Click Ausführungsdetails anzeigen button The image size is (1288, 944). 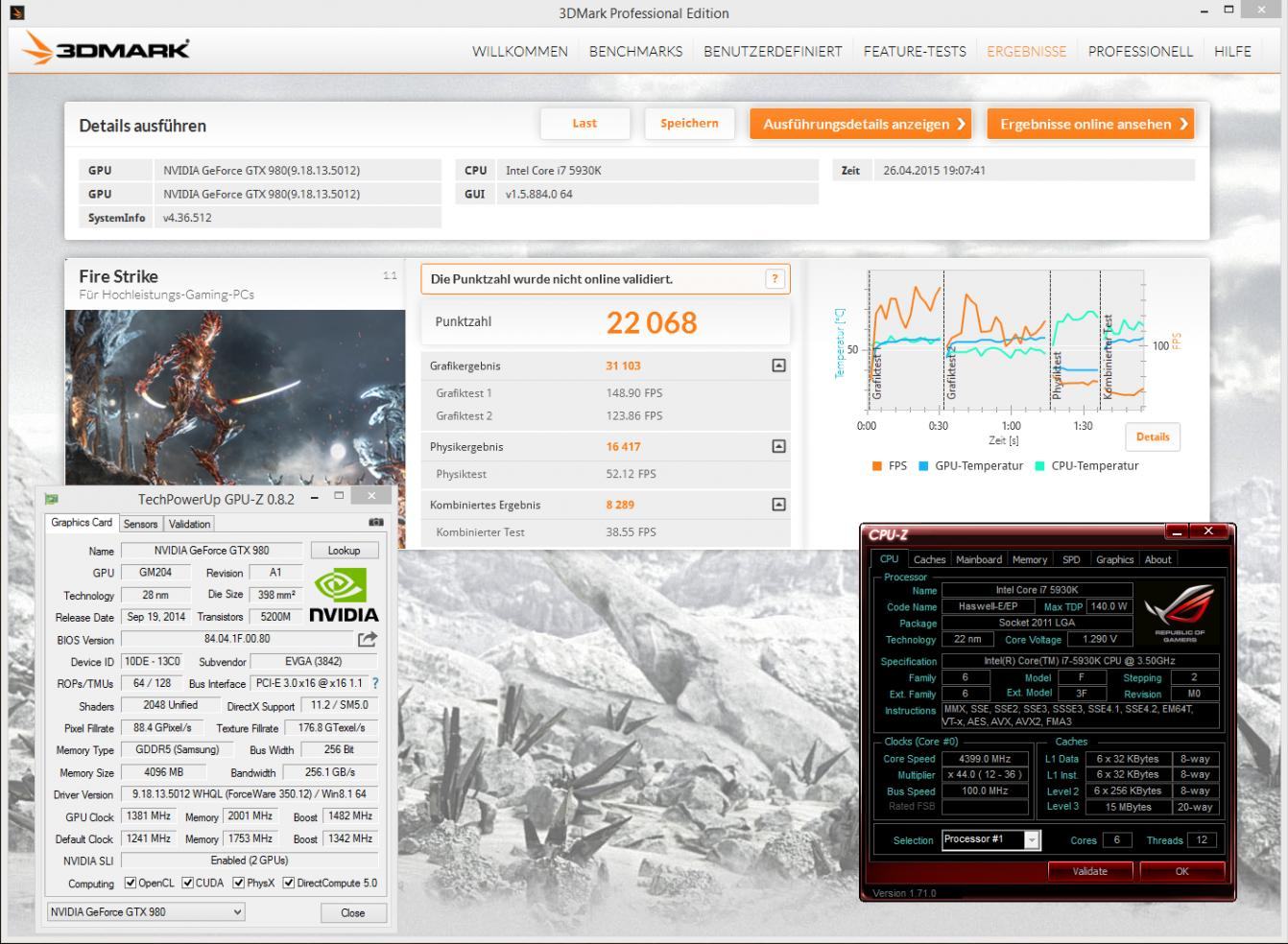pyautogui.click(x=860, y=124)
